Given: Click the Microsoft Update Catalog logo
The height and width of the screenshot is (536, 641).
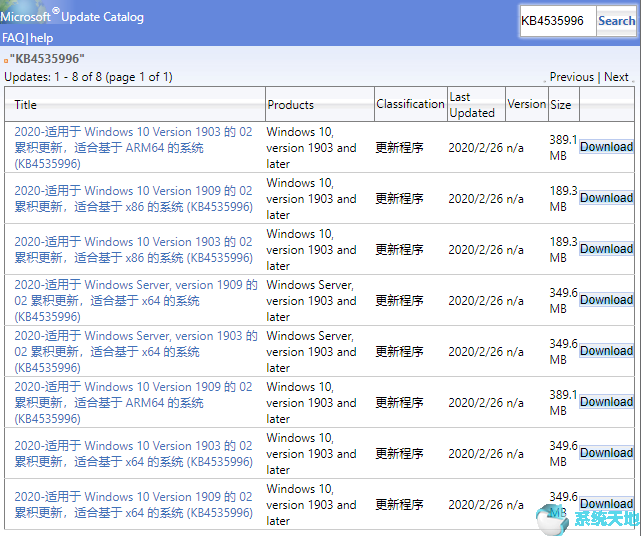Looking at the screenshot, I should click(72, 16).
